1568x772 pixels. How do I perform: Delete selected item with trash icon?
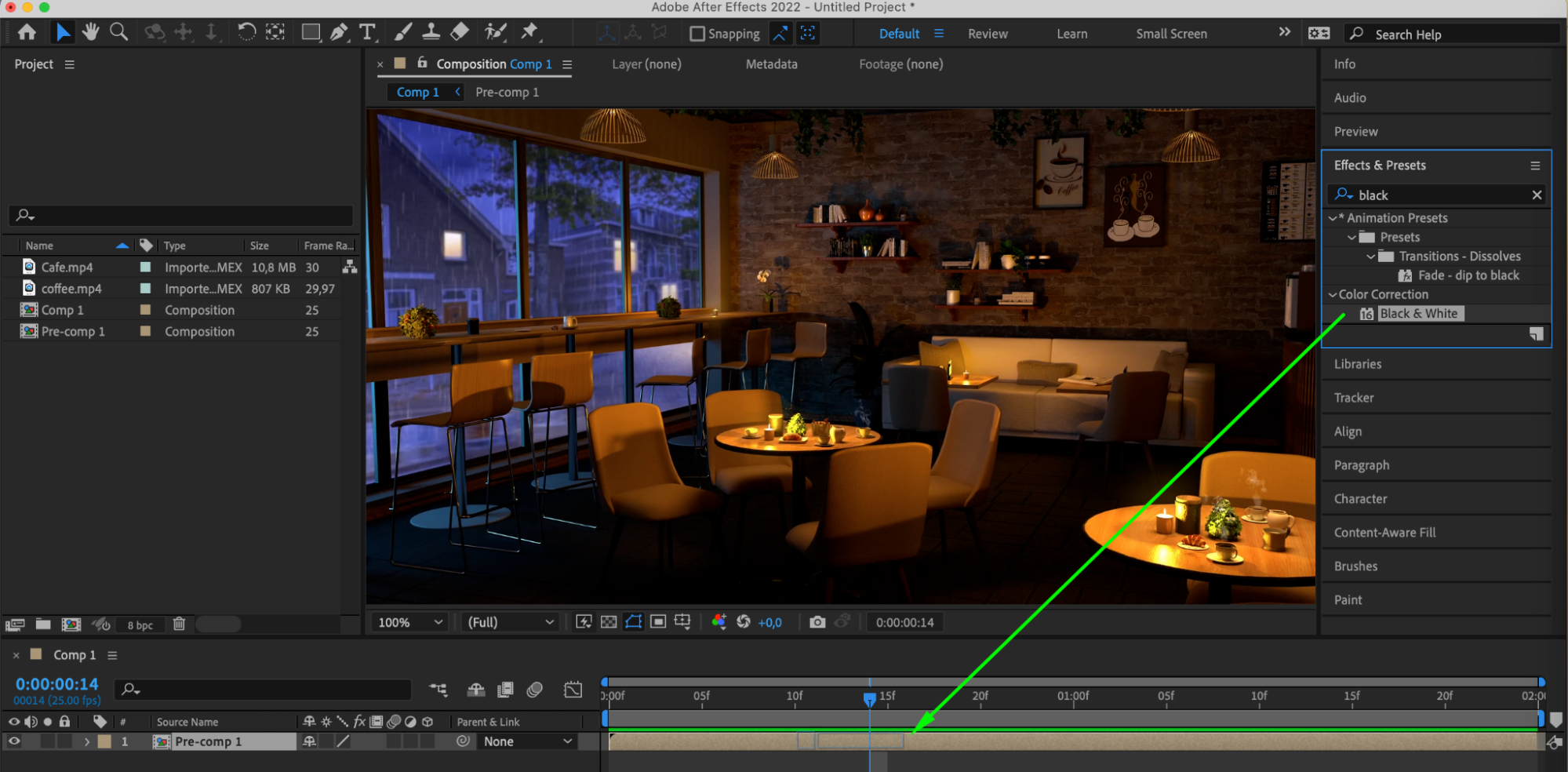pos(179,625)
